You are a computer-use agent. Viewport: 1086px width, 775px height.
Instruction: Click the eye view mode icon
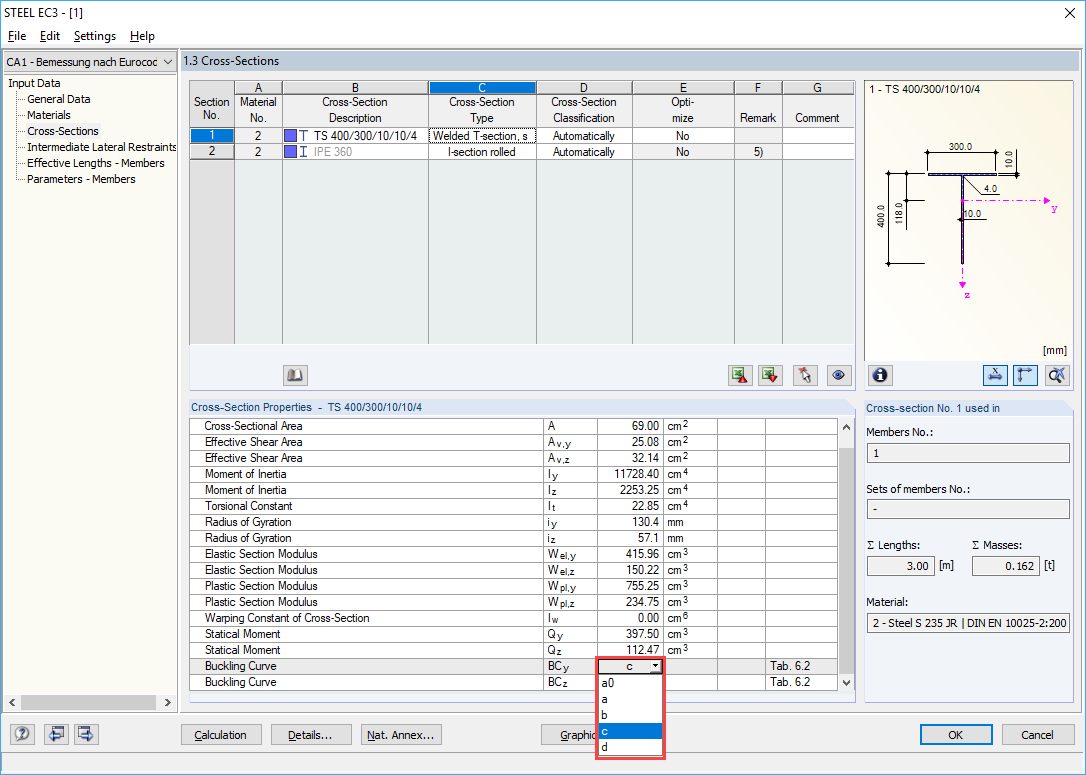point(838,375)
